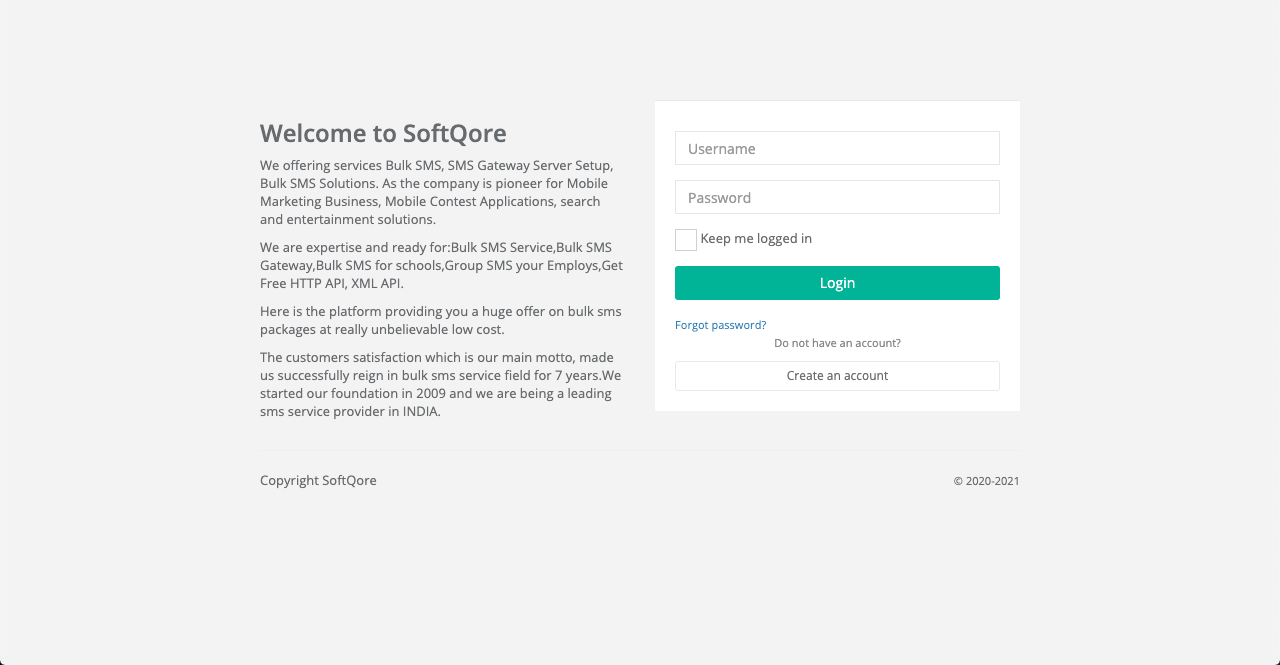Click the paragraph about customers satisfaction
The height and width of the screenshot is (665, 1280).
441,384
